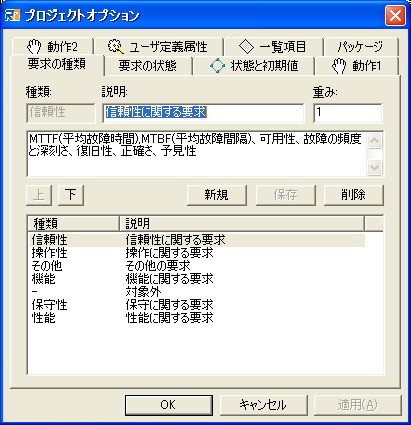The image size is (411, 425).
Task: Click the state icon on 状態と初期値 tab
Action: [217, 65]
